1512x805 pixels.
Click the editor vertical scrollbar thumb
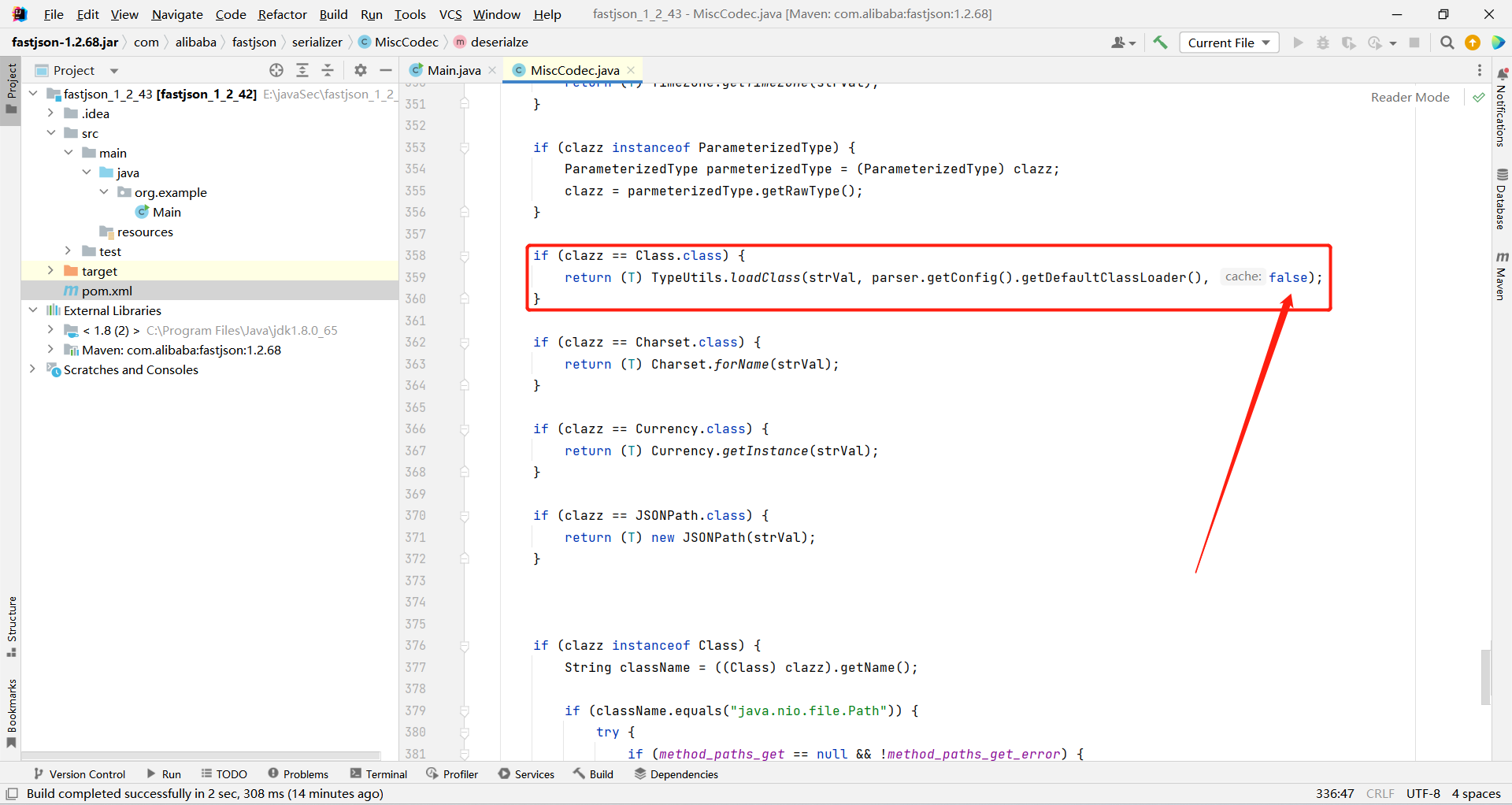[x=1485, y=677]
